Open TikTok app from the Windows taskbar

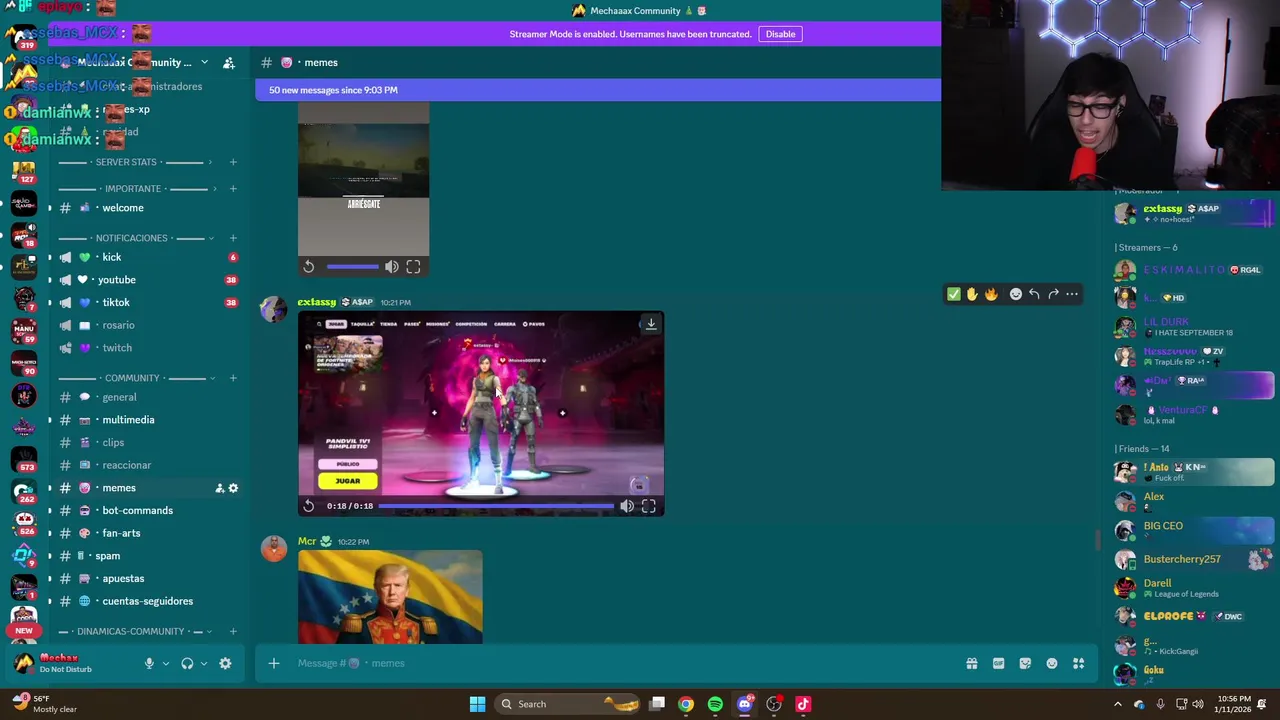tap(803, 704)
